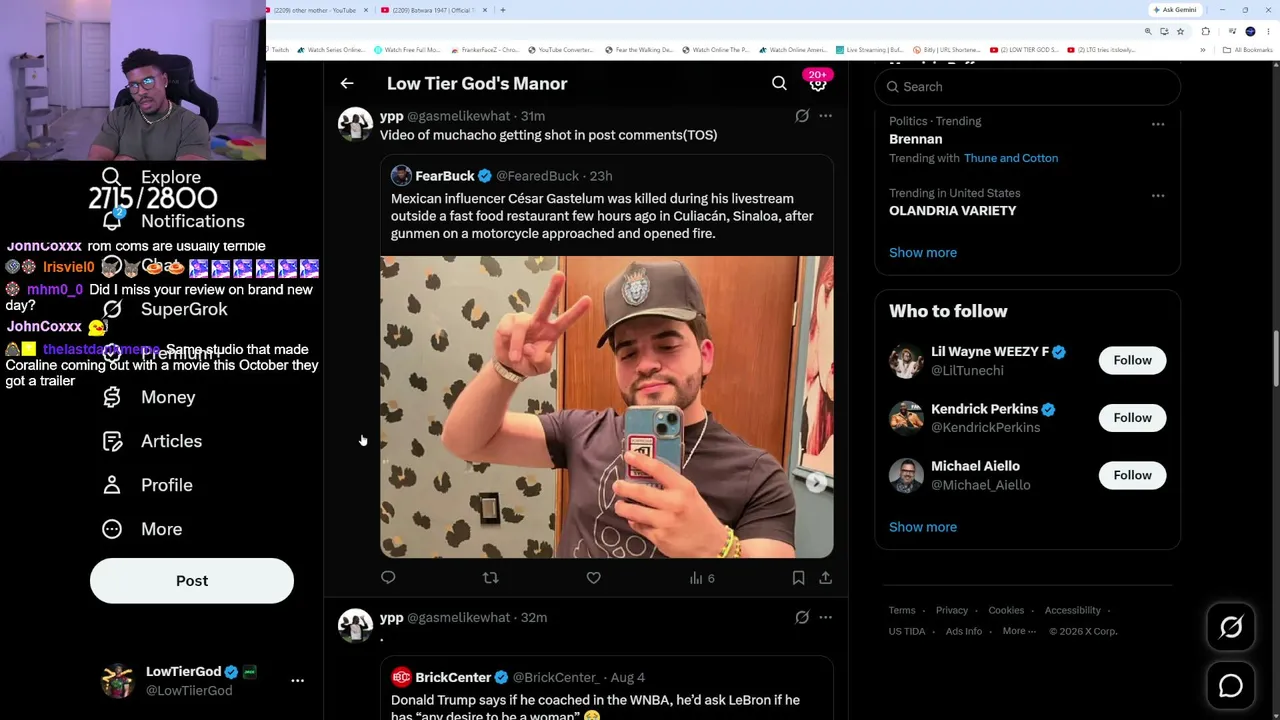Image resolution: width=1280 pixels, height=720 pixels.
Task: Open the Chrome extensions puzzle icon
Action: tap(1205, 31)
